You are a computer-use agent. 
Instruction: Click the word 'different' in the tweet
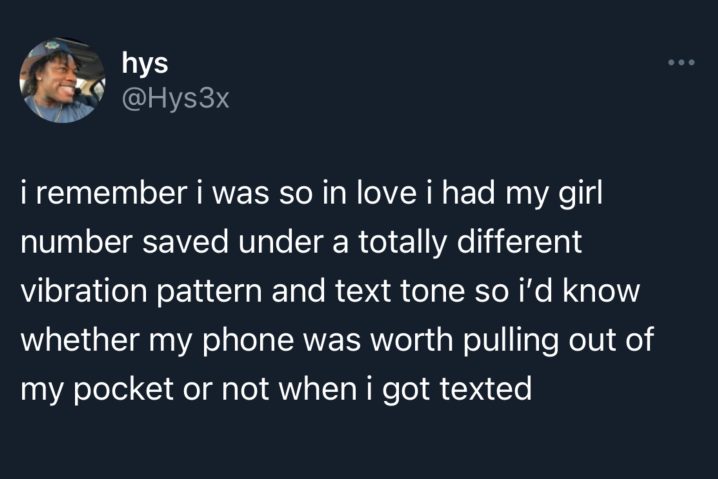(x=519, y=241)
